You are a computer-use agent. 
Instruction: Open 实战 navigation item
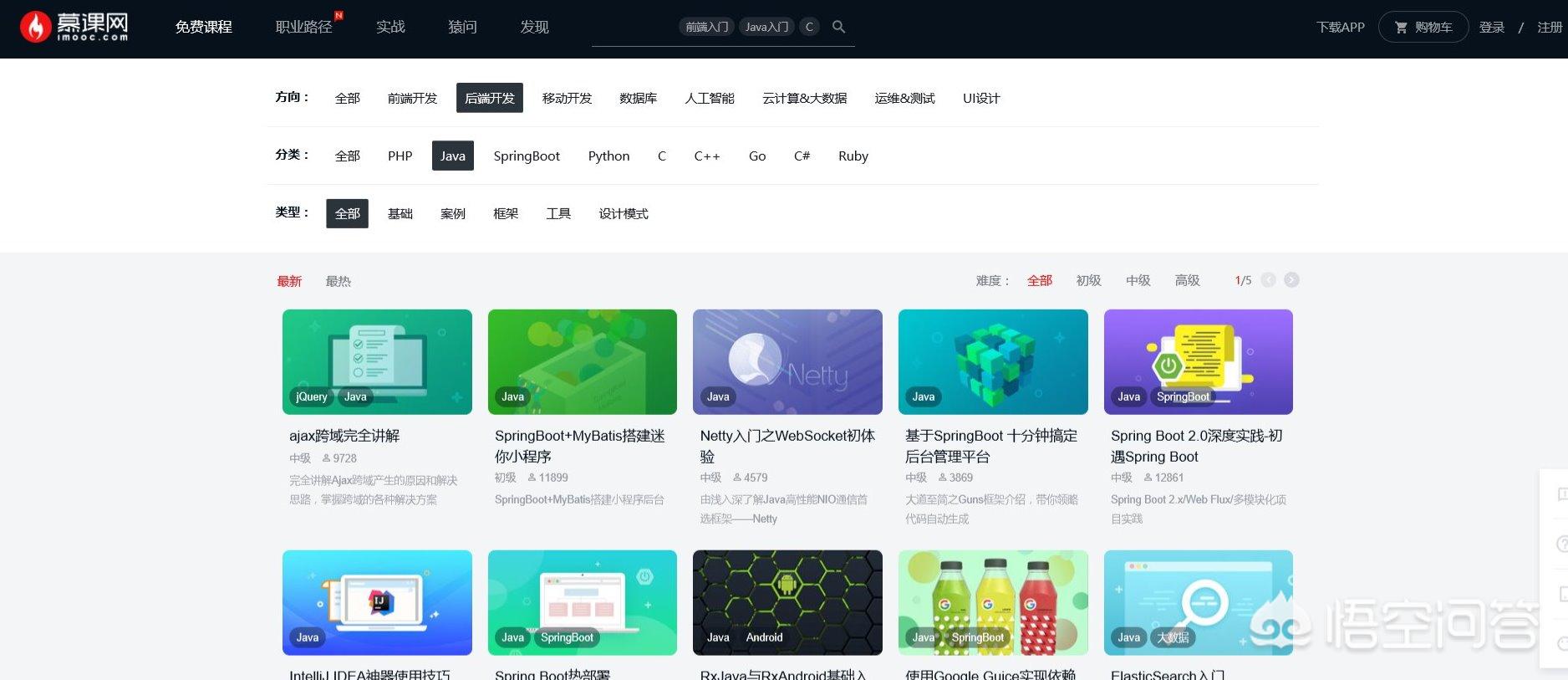(390, 27)
